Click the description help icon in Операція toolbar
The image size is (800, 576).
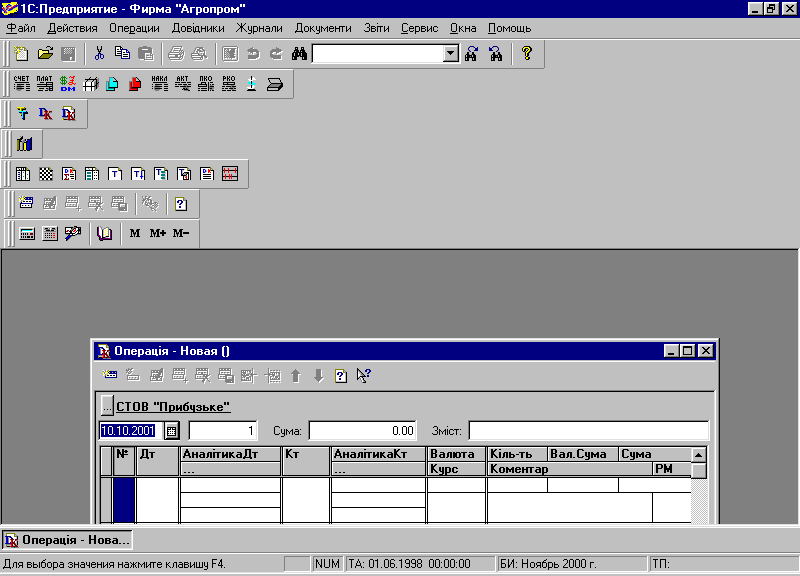pos(341,376)
